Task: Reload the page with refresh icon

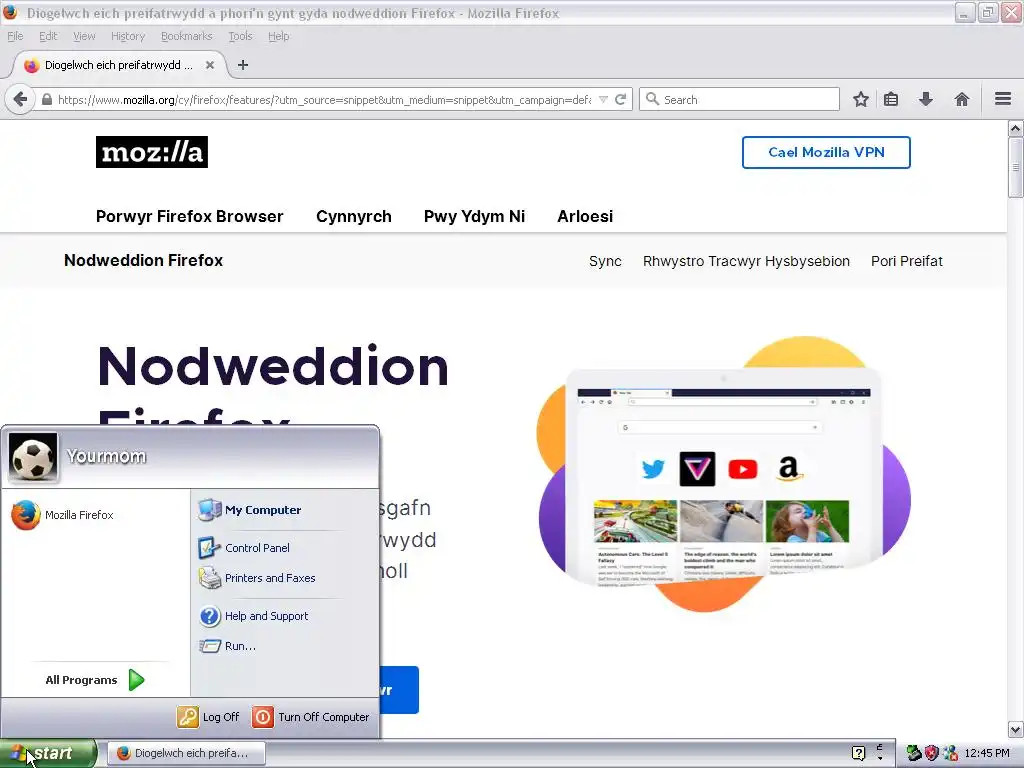Action: coord(620,99)
